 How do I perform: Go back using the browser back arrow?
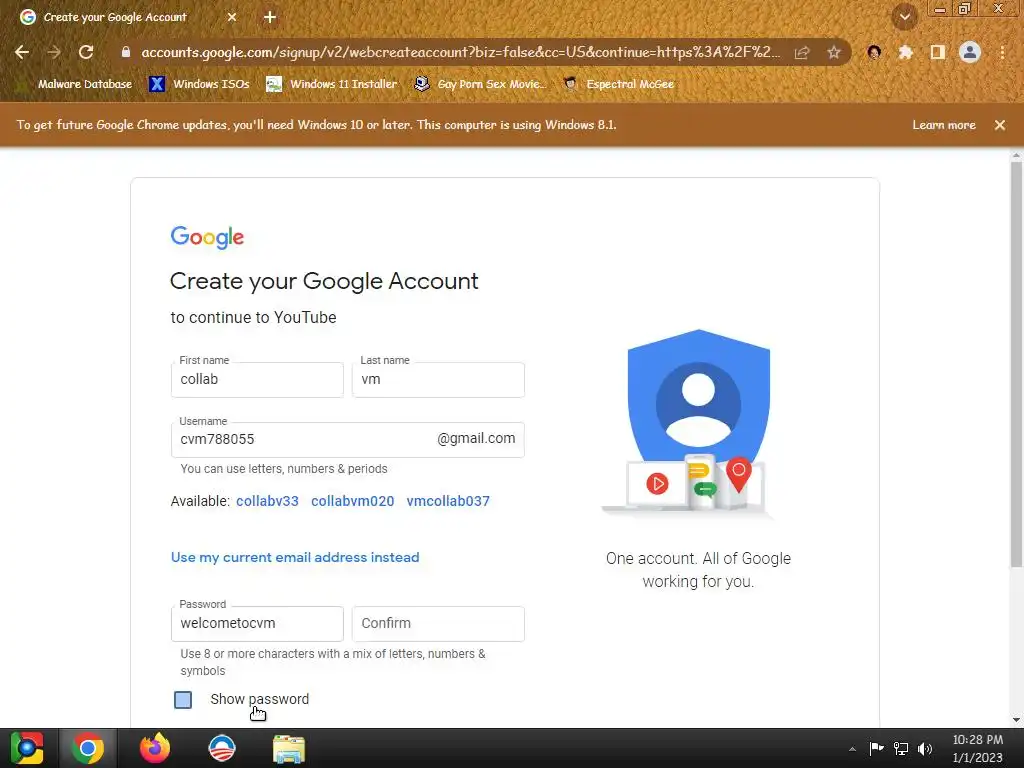(x=22, y=52)
